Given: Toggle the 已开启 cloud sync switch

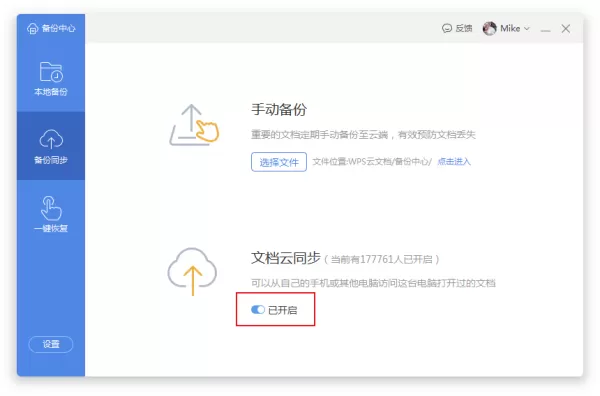Looking at the screenshot, I should tap(258, 310).
